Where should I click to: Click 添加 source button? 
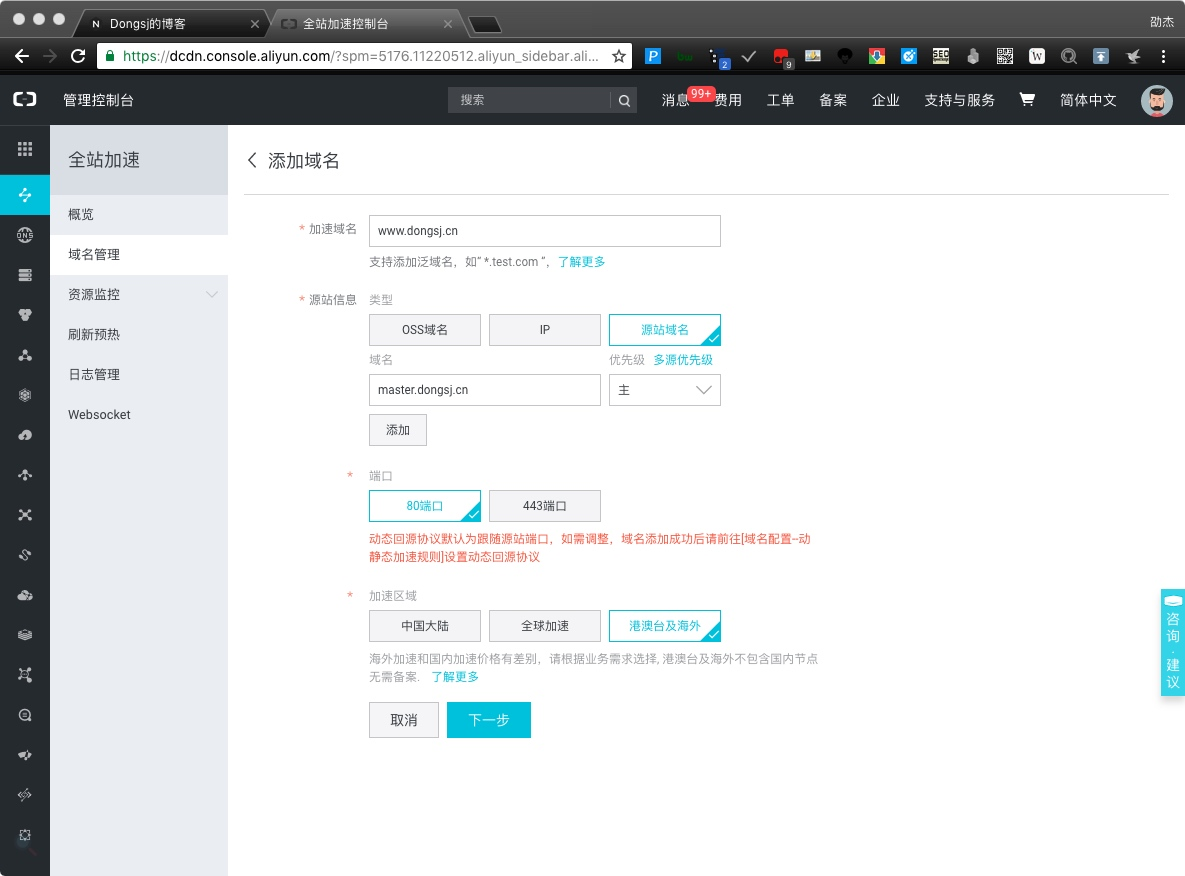(398, 430)
